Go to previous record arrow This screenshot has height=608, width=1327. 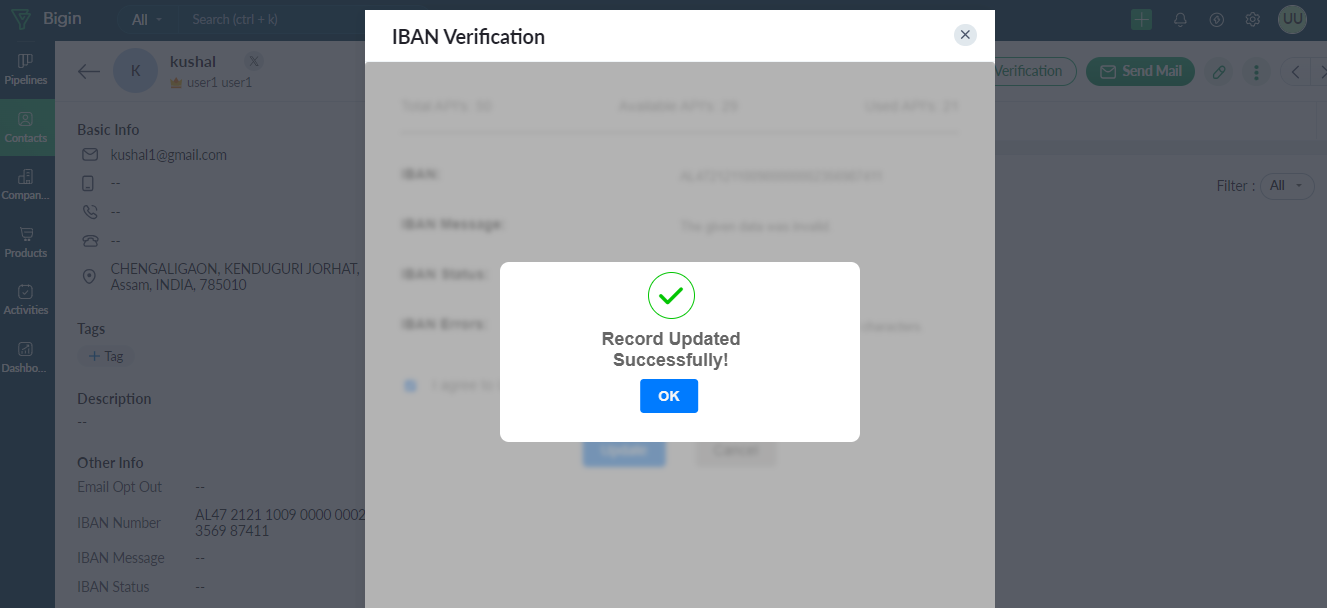tap(1296, 71)
